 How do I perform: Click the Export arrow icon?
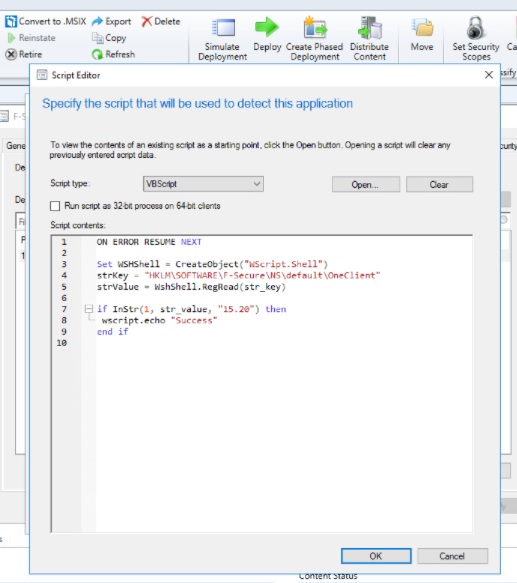pos(97,22)
